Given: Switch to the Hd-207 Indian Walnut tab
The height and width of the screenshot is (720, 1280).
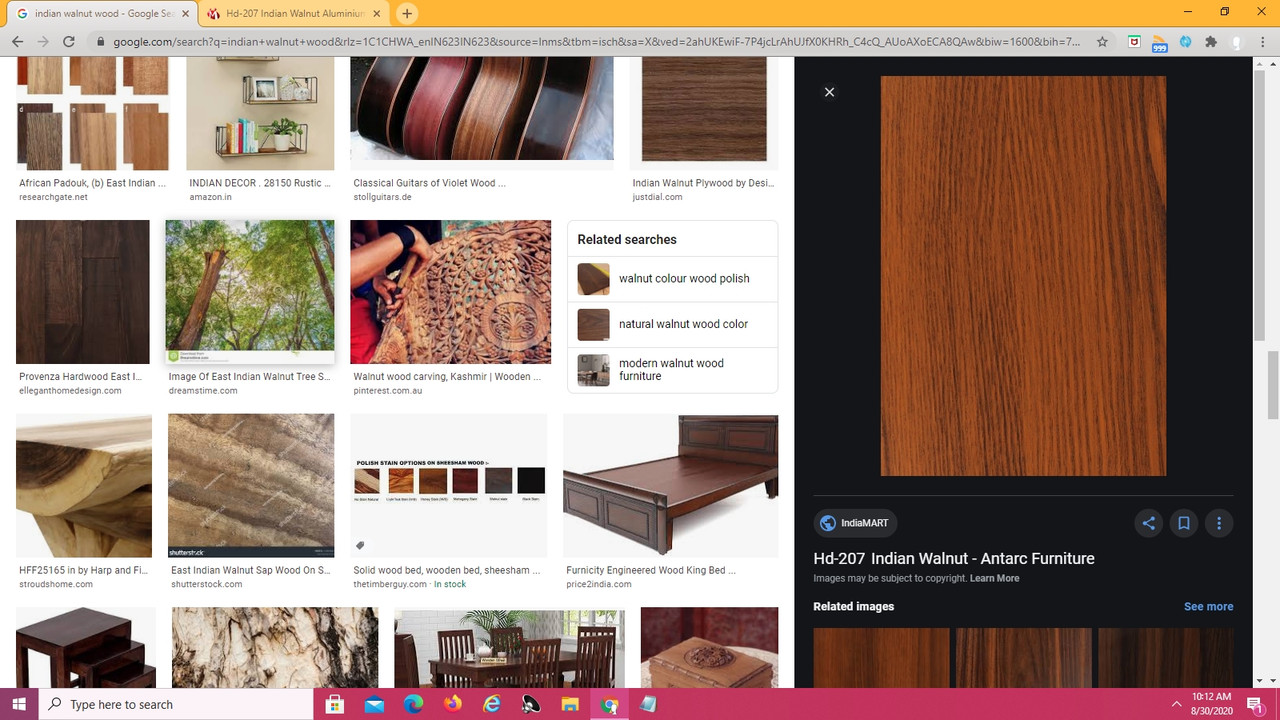Looking at the screenshot, I should coord(295,14).
